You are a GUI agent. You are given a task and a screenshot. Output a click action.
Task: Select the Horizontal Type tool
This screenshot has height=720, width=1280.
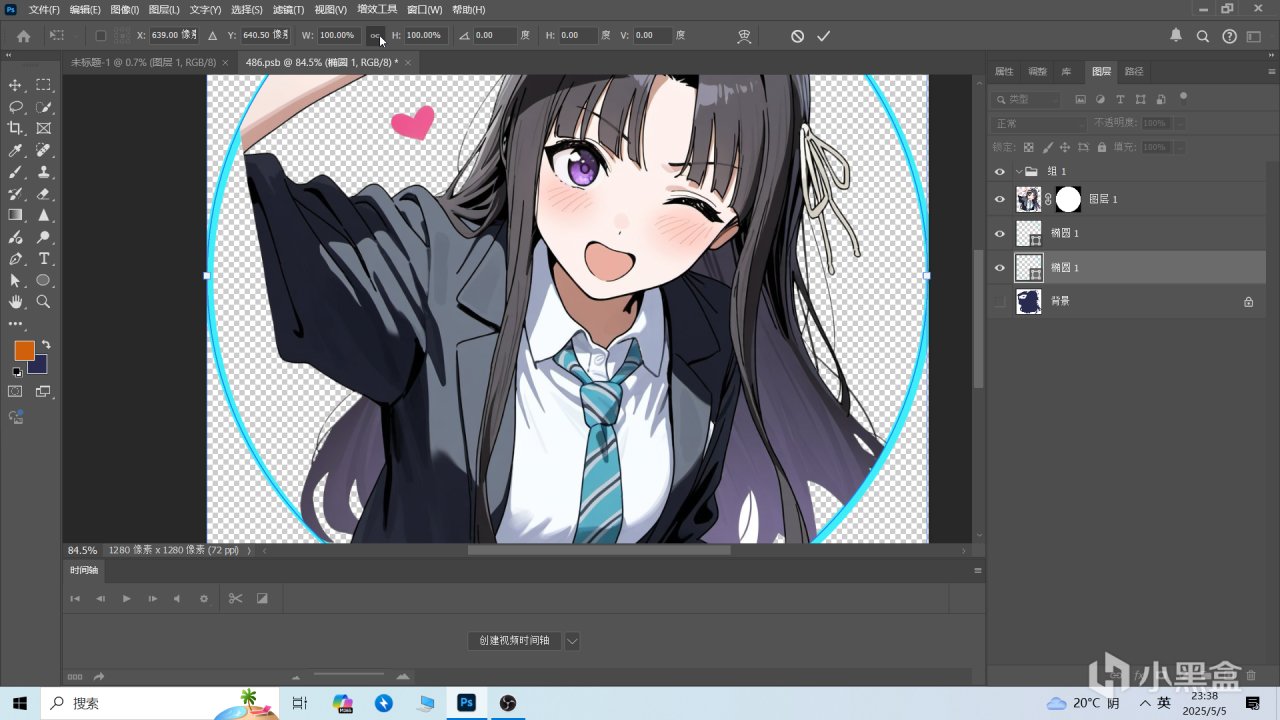[x=44, y=259]
